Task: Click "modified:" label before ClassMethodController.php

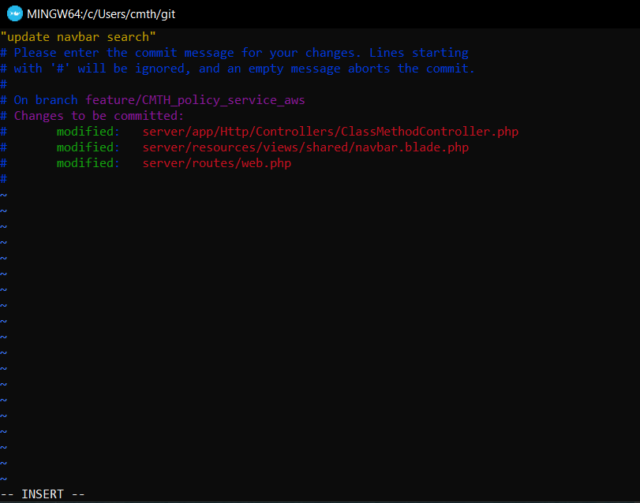Action: pyautogui.click(x=88, y=132)
